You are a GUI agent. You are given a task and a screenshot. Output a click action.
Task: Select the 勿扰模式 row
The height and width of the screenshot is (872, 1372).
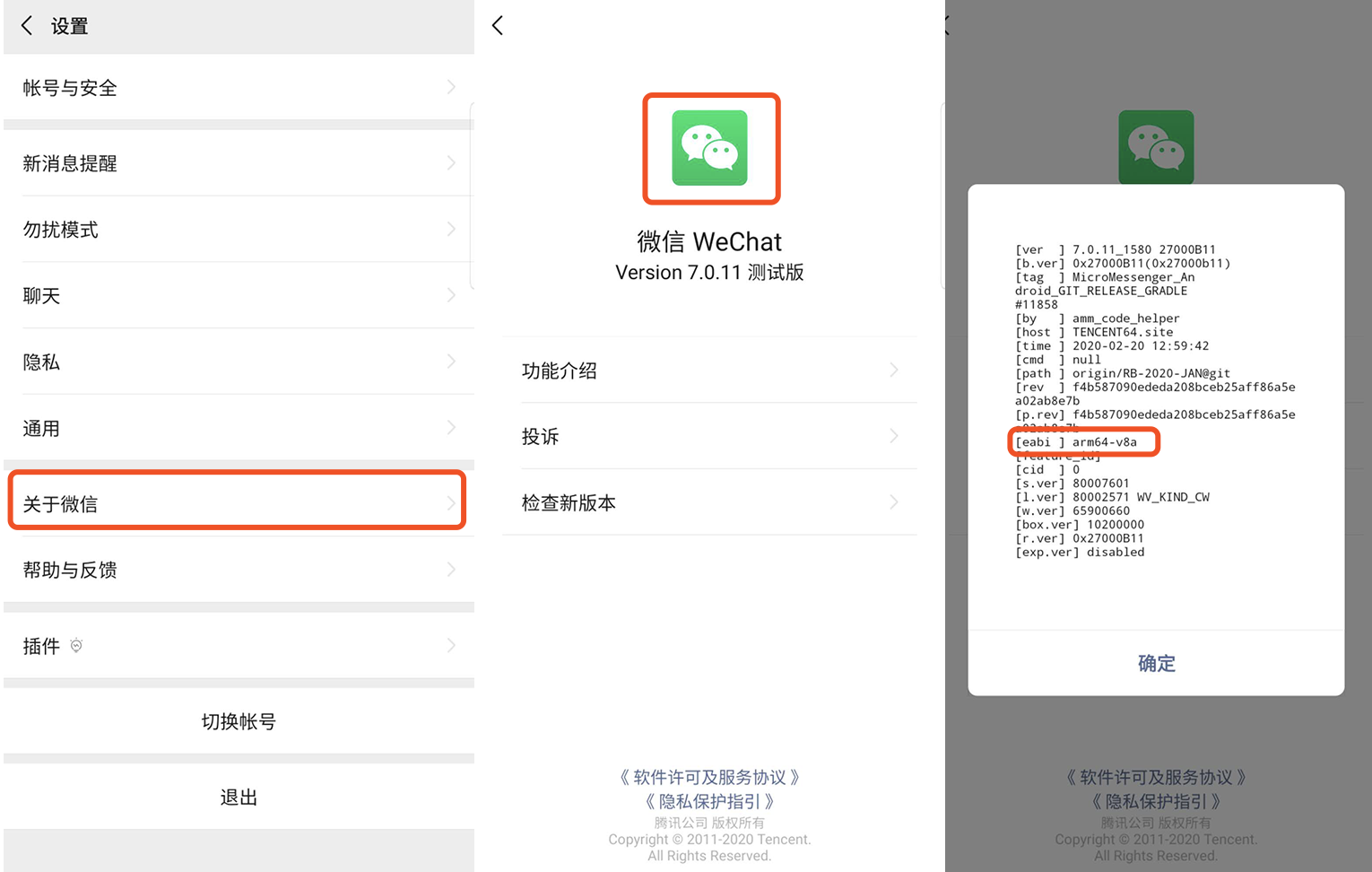coord(239,230)
